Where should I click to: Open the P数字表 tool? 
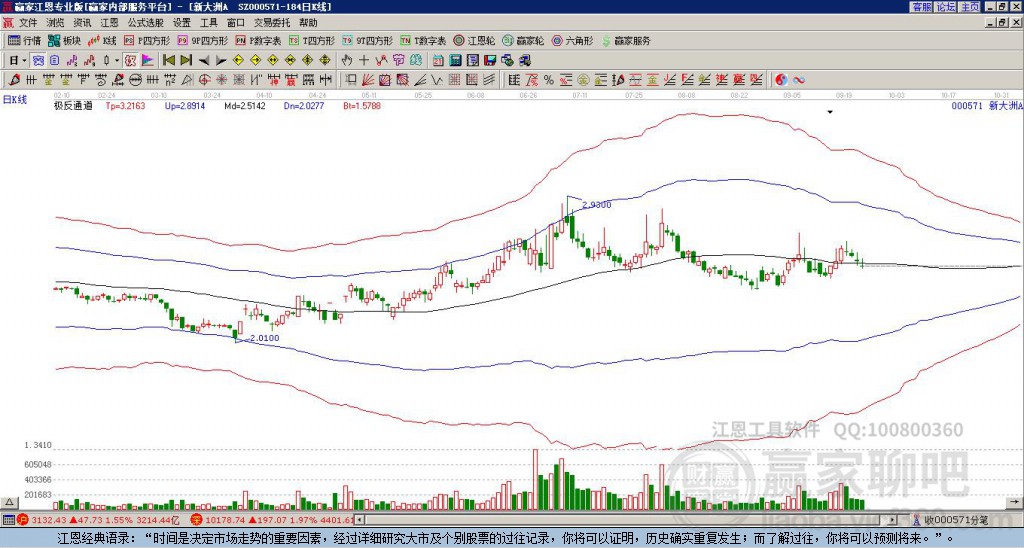(x=259, y=40)
